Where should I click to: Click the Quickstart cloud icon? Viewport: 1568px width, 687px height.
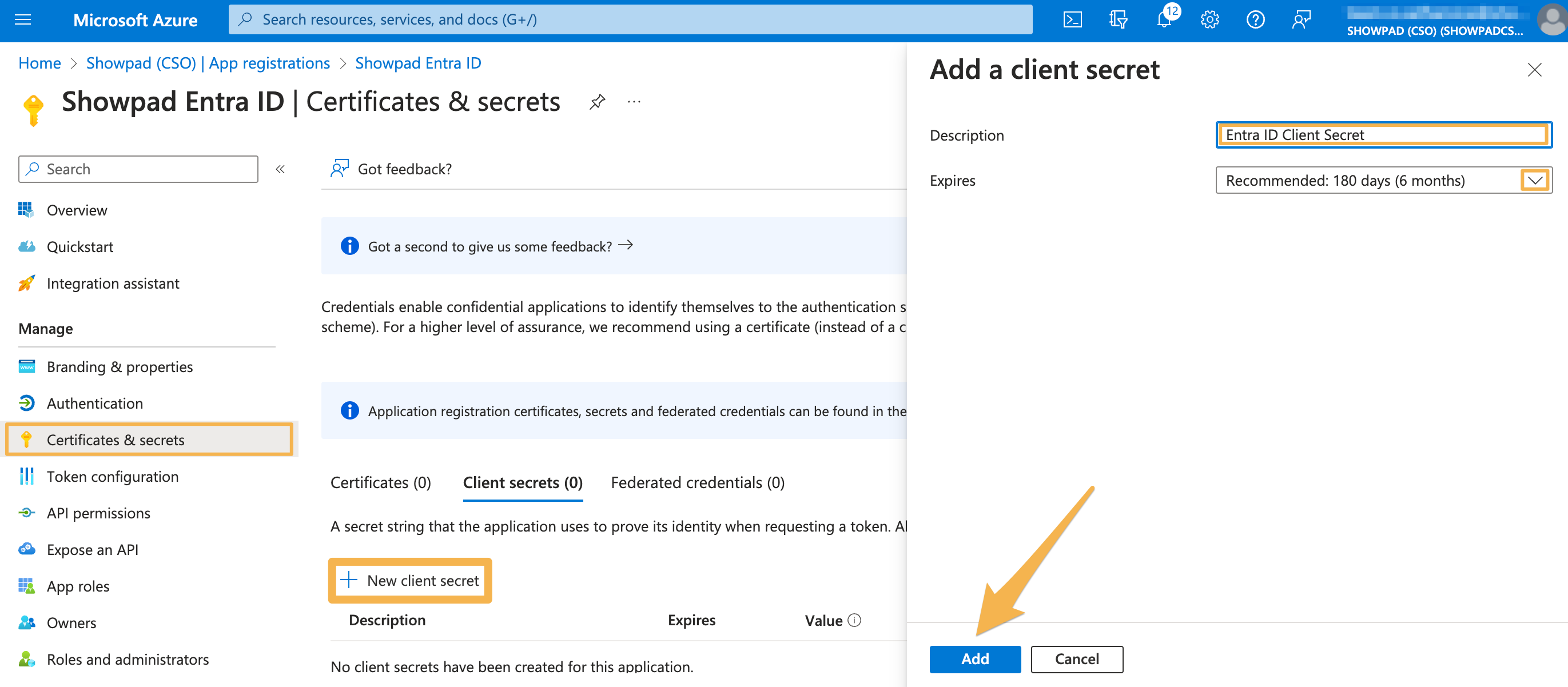point(26,246)
